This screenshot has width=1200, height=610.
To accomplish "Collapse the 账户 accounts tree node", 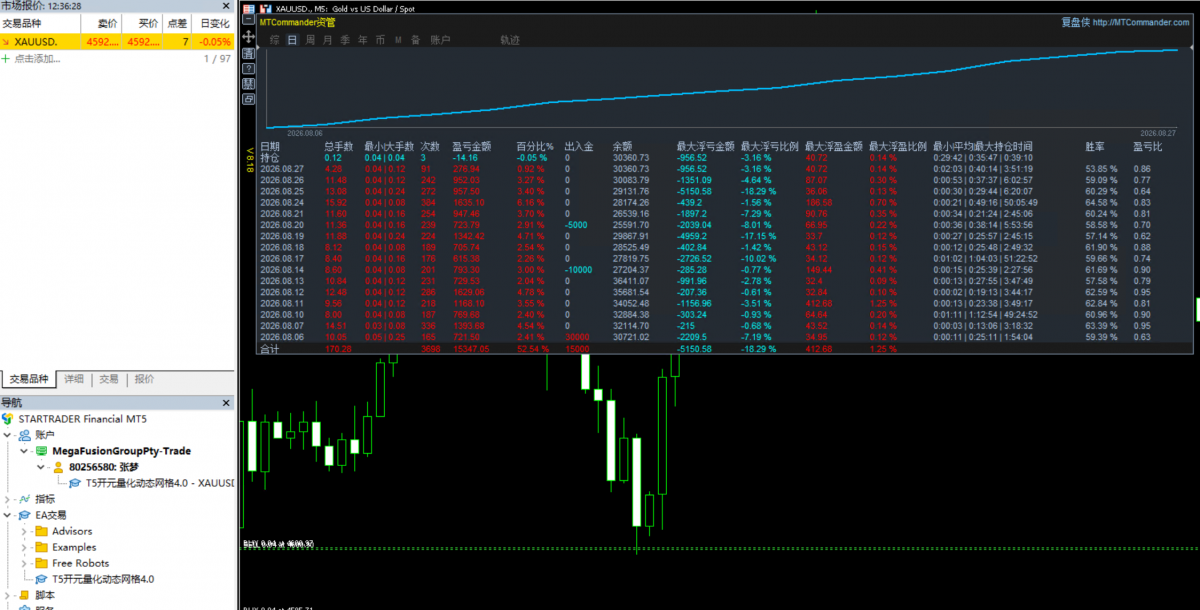I will (x=7, y=435).
